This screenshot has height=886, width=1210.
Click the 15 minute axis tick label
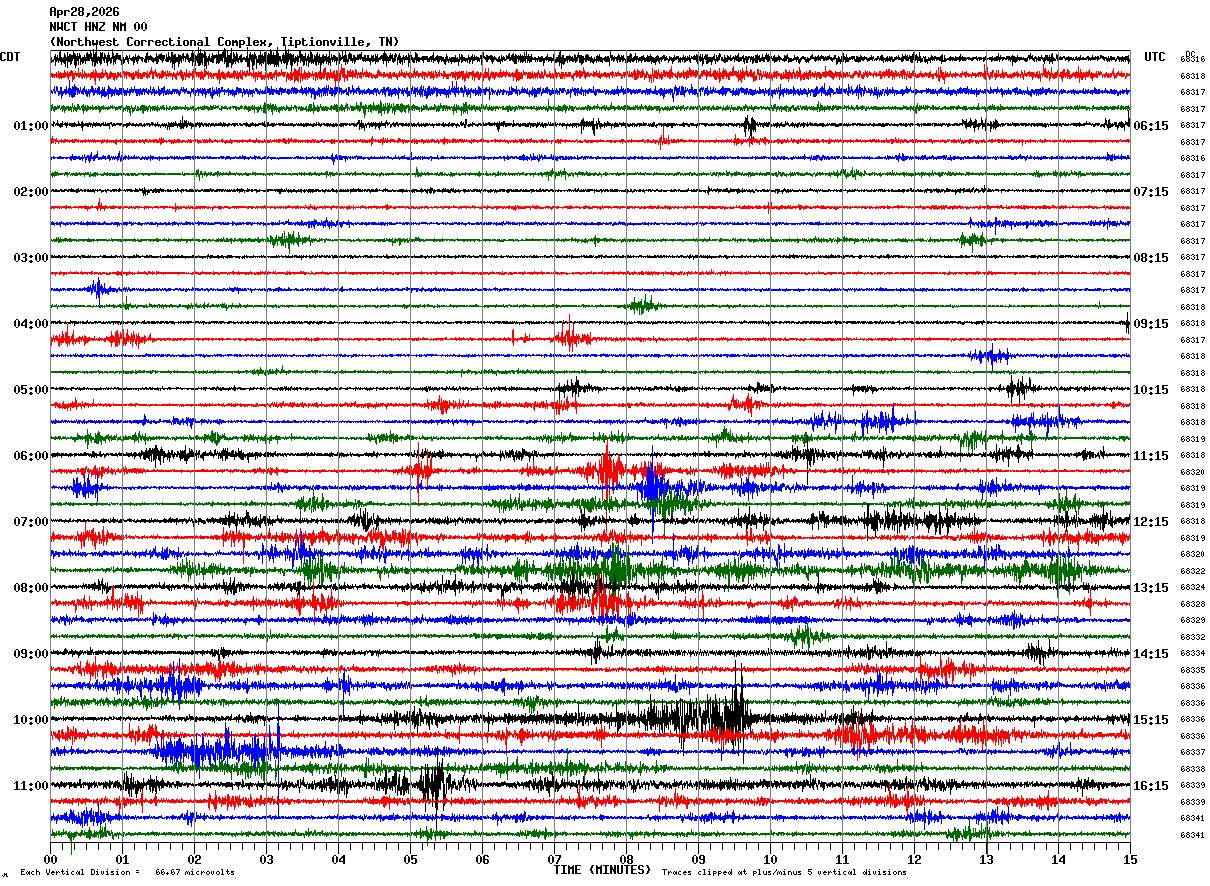point(1130,859)
